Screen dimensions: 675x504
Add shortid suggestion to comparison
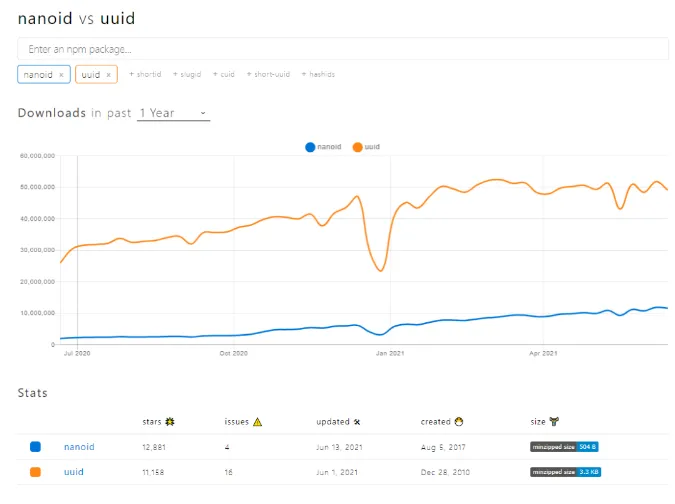[x=144, y=75]
